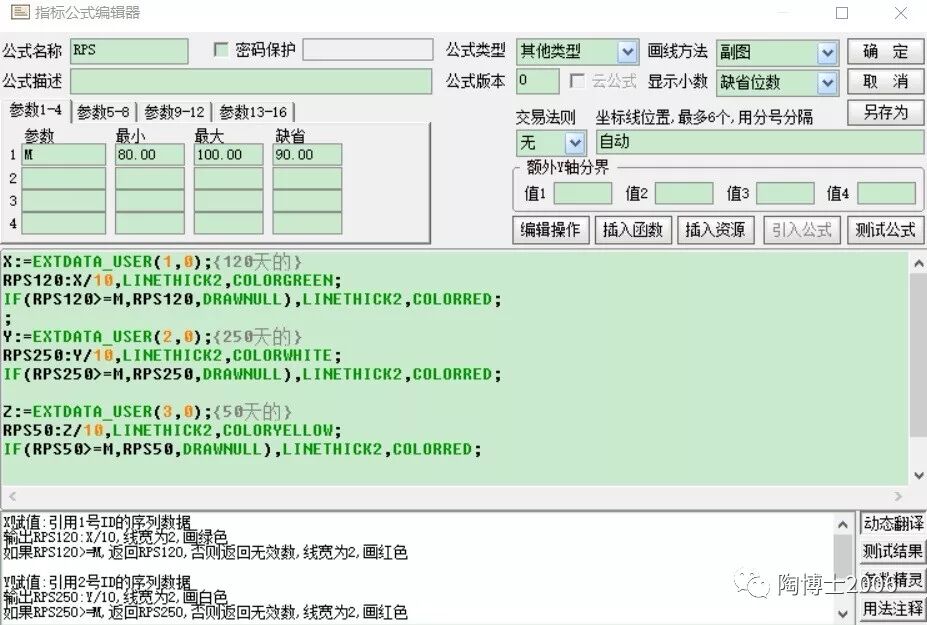The image size is (927, 625).
Task: Test the formula with 测试公式
Action: click(x=885, y=230)
